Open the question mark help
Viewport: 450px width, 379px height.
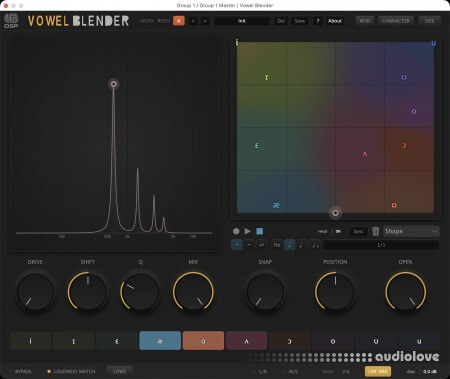tap(318, 21)
